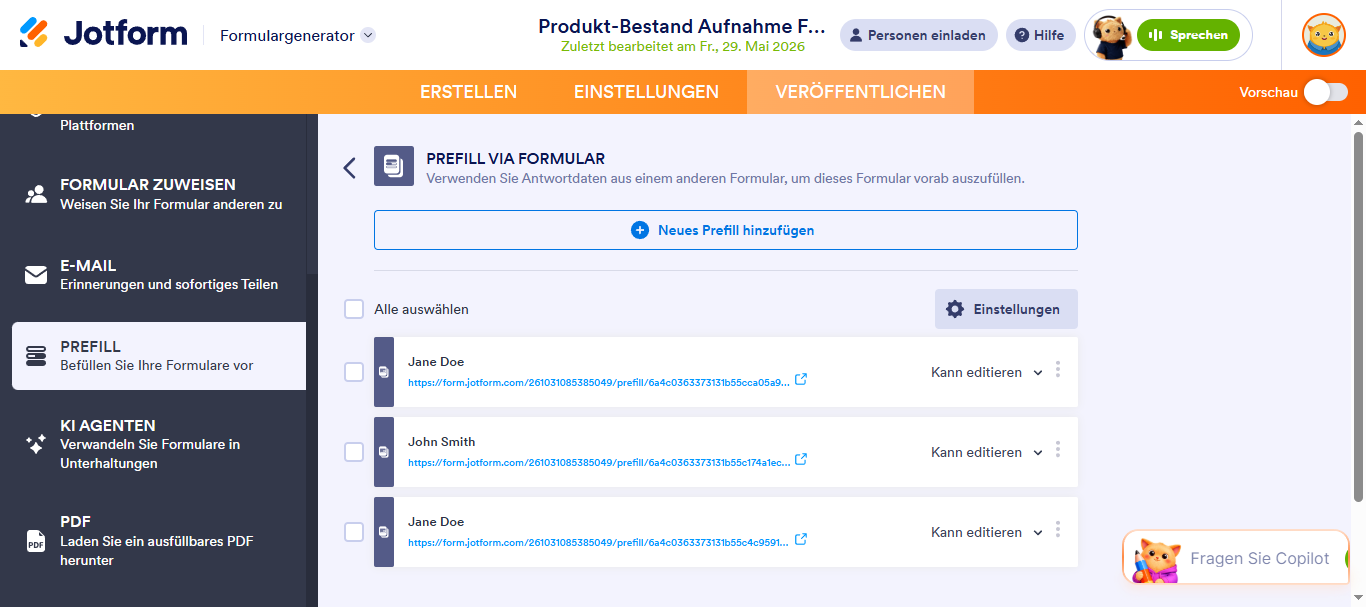Open Kann editieren dropdown for last Jane Doe
The height and width of the screenshot is (607, 1366).
click(x=987, y=532)
